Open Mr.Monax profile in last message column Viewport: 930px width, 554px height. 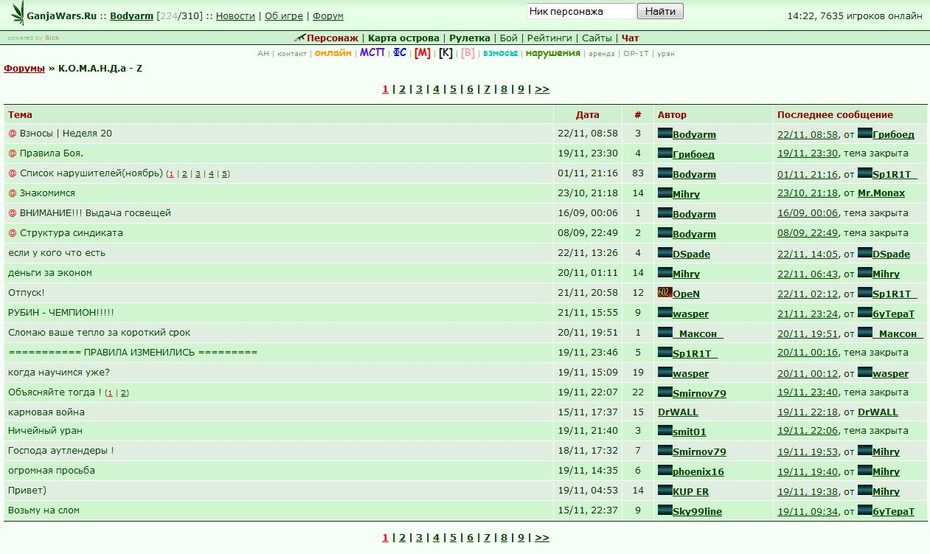coord(881,193)
